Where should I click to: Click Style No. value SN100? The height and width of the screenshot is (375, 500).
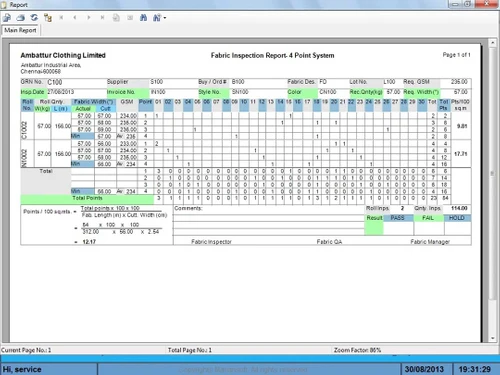(240, 92)
